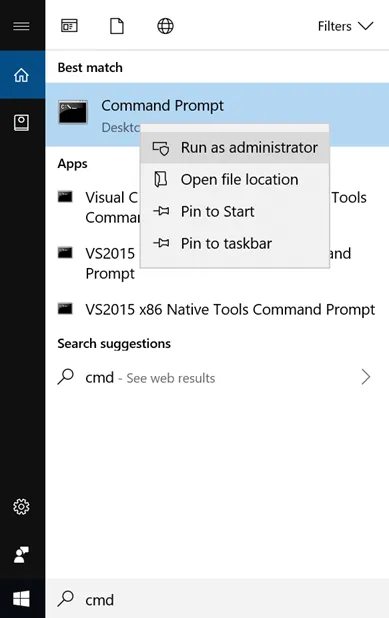Screen dimensions: 389x618
Task: Open the Notebook icon in the sidebar
Action: (x=21, y=123)
